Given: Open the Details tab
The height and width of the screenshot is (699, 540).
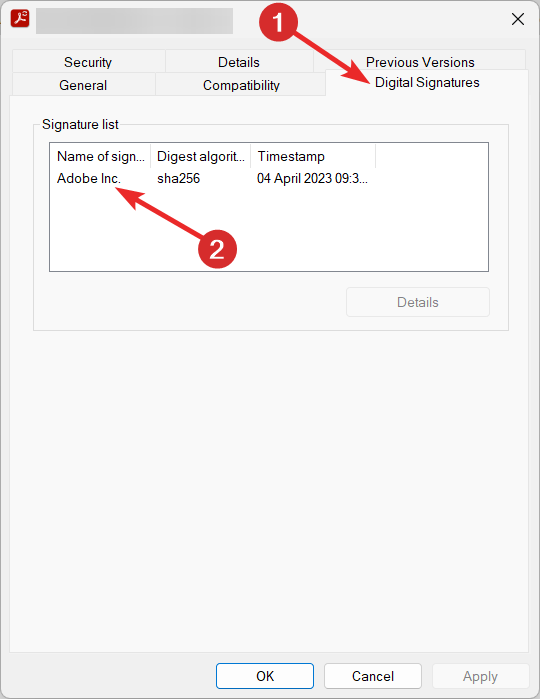Looking at the screenshot, I should 239,62.
